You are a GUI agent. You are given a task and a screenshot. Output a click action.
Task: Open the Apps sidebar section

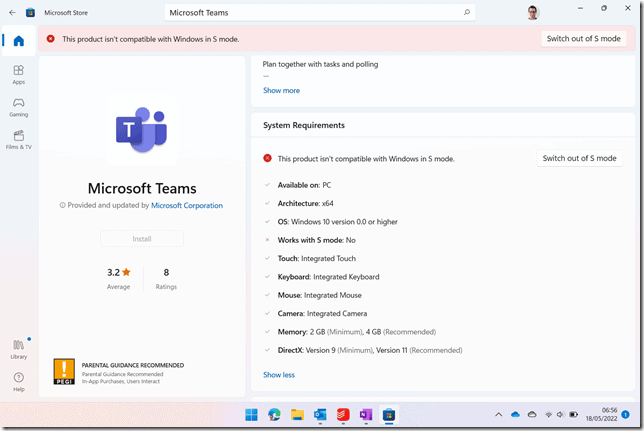point(18,74)
